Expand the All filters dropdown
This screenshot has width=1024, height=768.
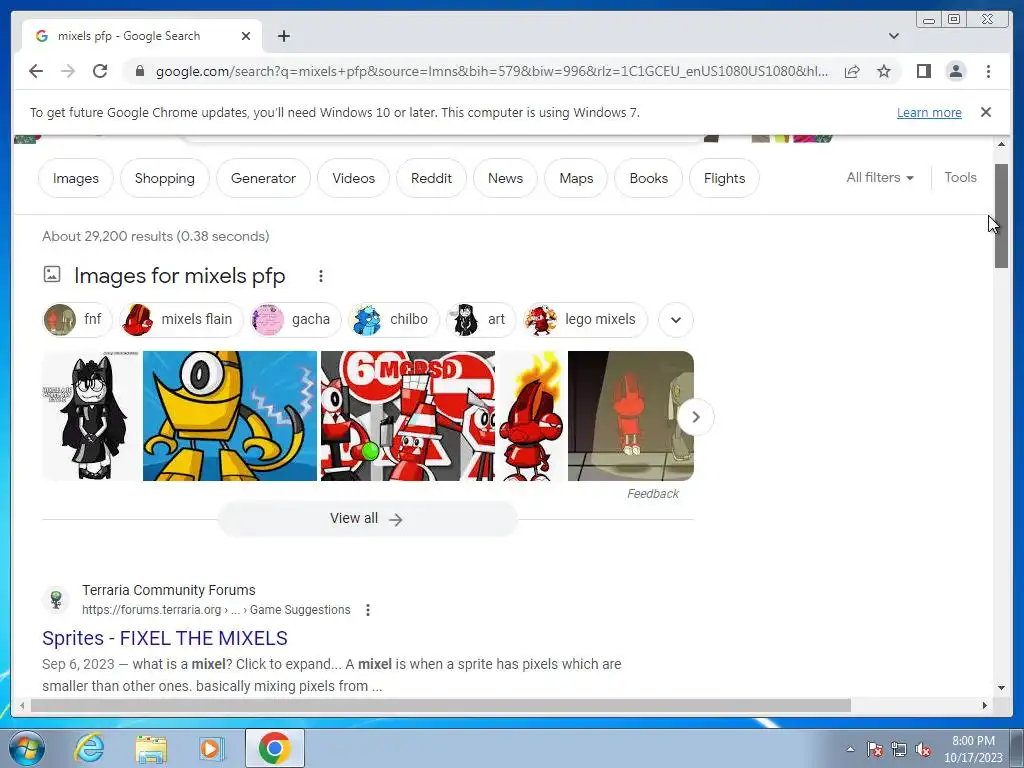tap(880, 178)
